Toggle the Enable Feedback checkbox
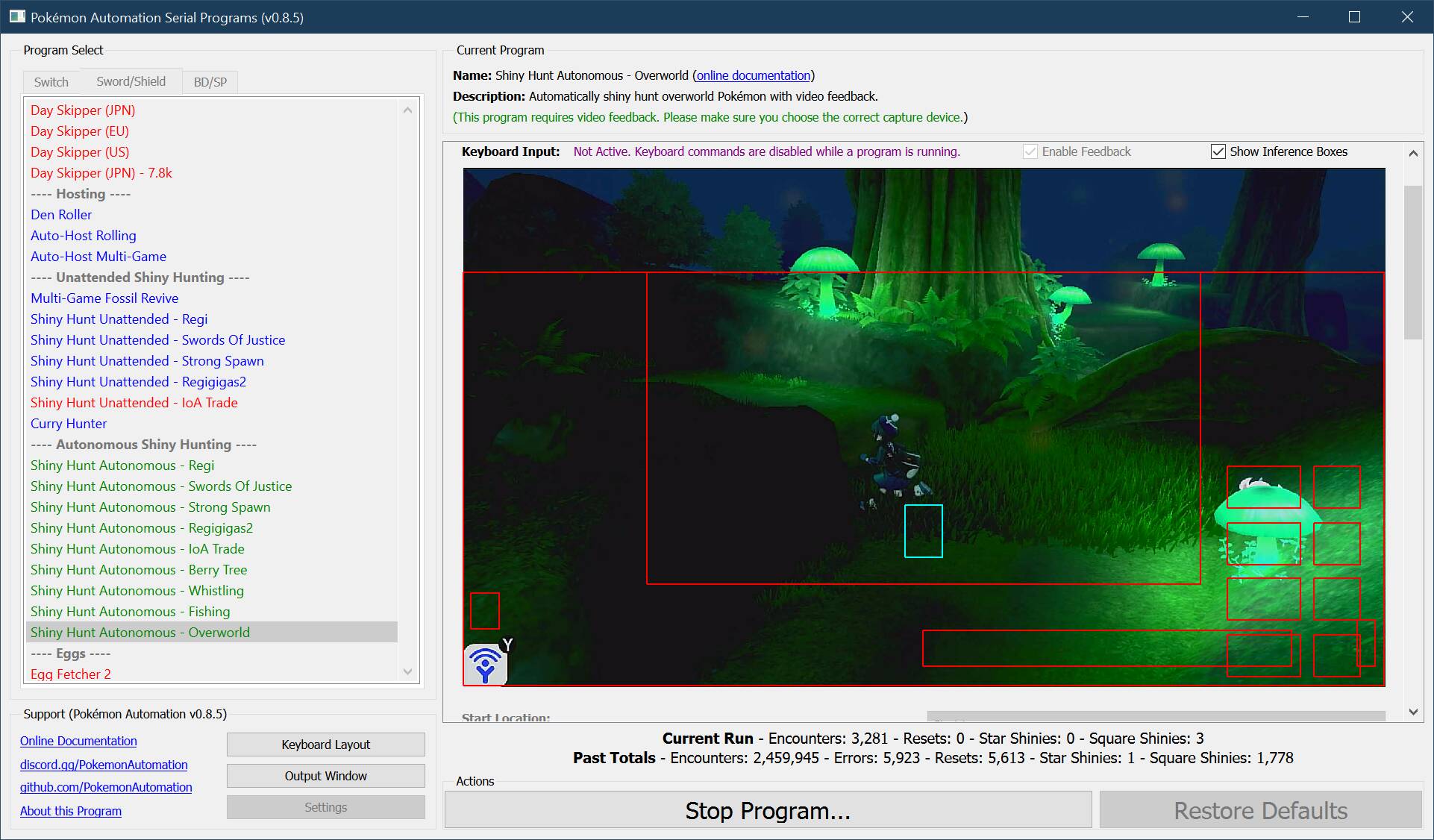This screenshot has height=840, width=1434. pyautogui.click(x=1030, y=151)
